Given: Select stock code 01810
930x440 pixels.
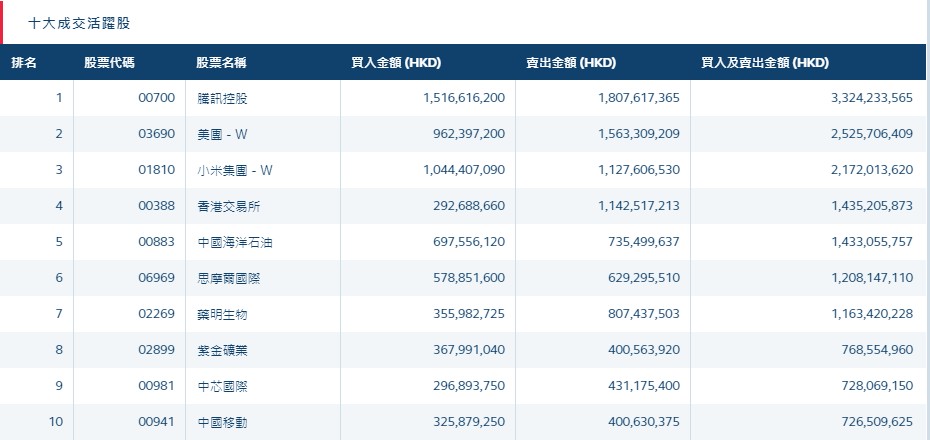Looking at the screenshot, I should coord(157,170).
